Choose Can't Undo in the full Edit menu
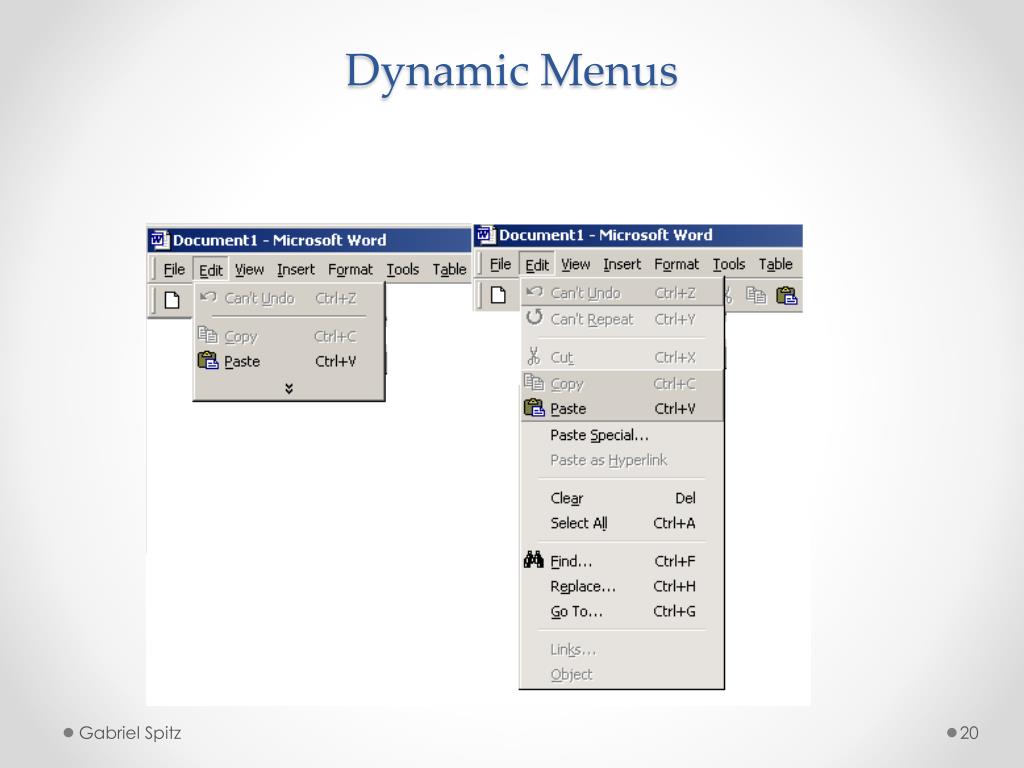The width and height of the screenshot is (1024, 768). tap(622, 293)
